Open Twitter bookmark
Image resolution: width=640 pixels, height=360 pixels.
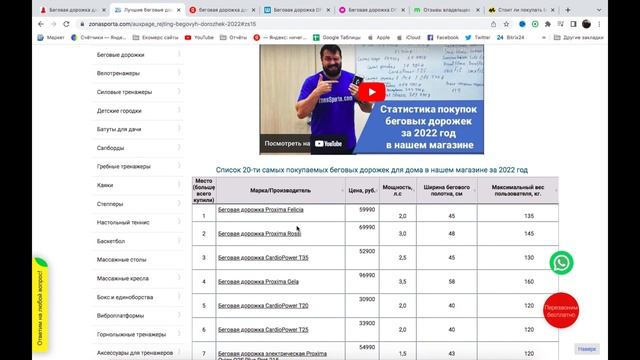coord(478,37)
